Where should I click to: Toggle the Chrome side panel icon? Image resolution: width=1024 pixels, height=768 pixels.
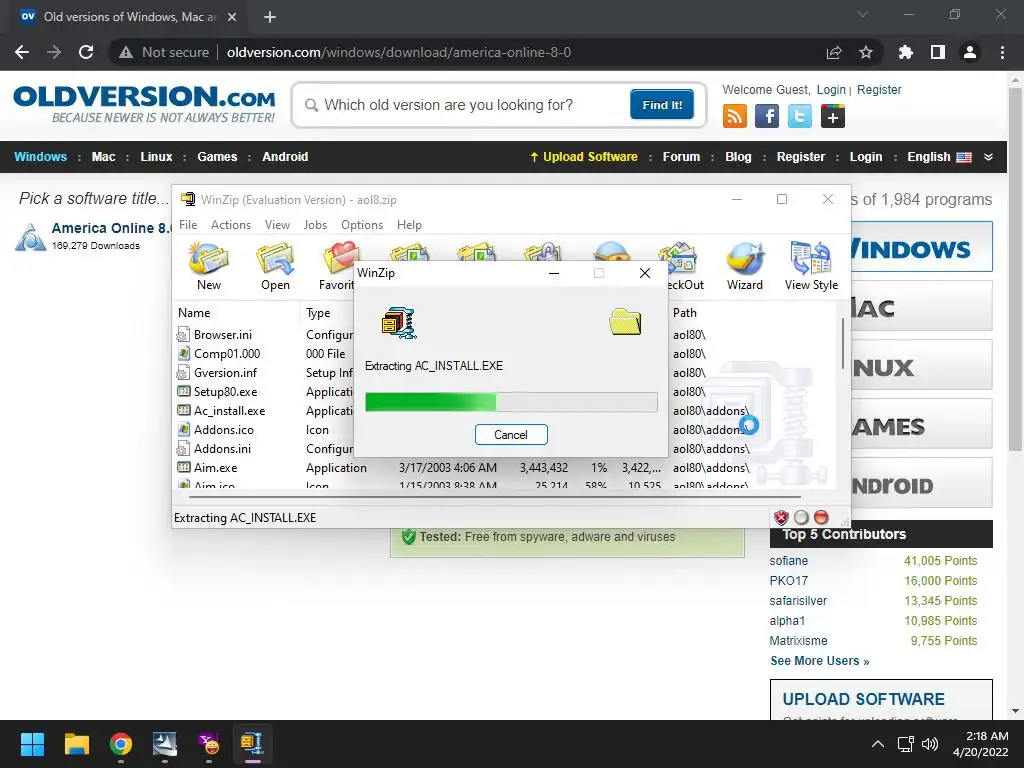tap(938, 52)
